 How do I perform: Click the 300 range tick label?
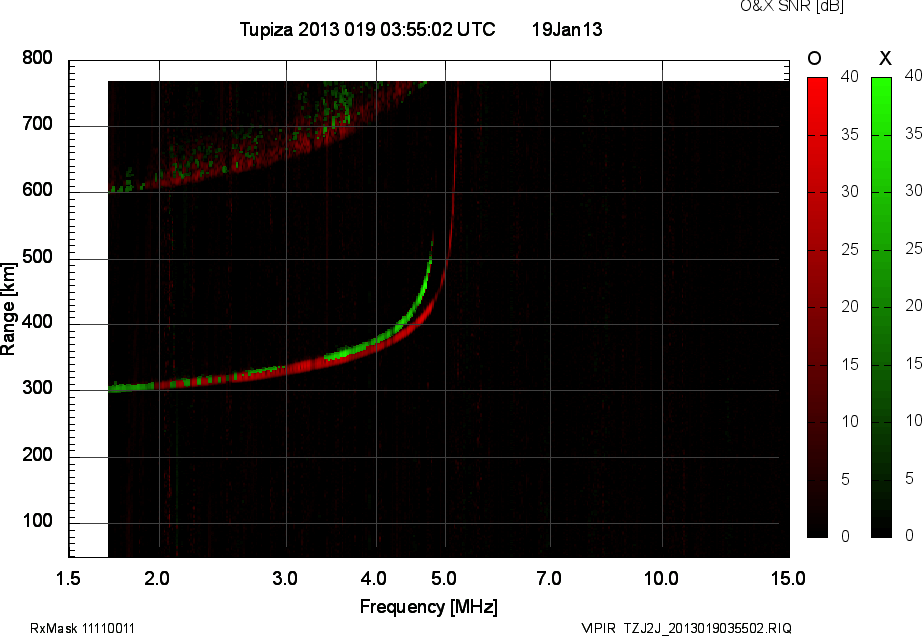point(37,388)
